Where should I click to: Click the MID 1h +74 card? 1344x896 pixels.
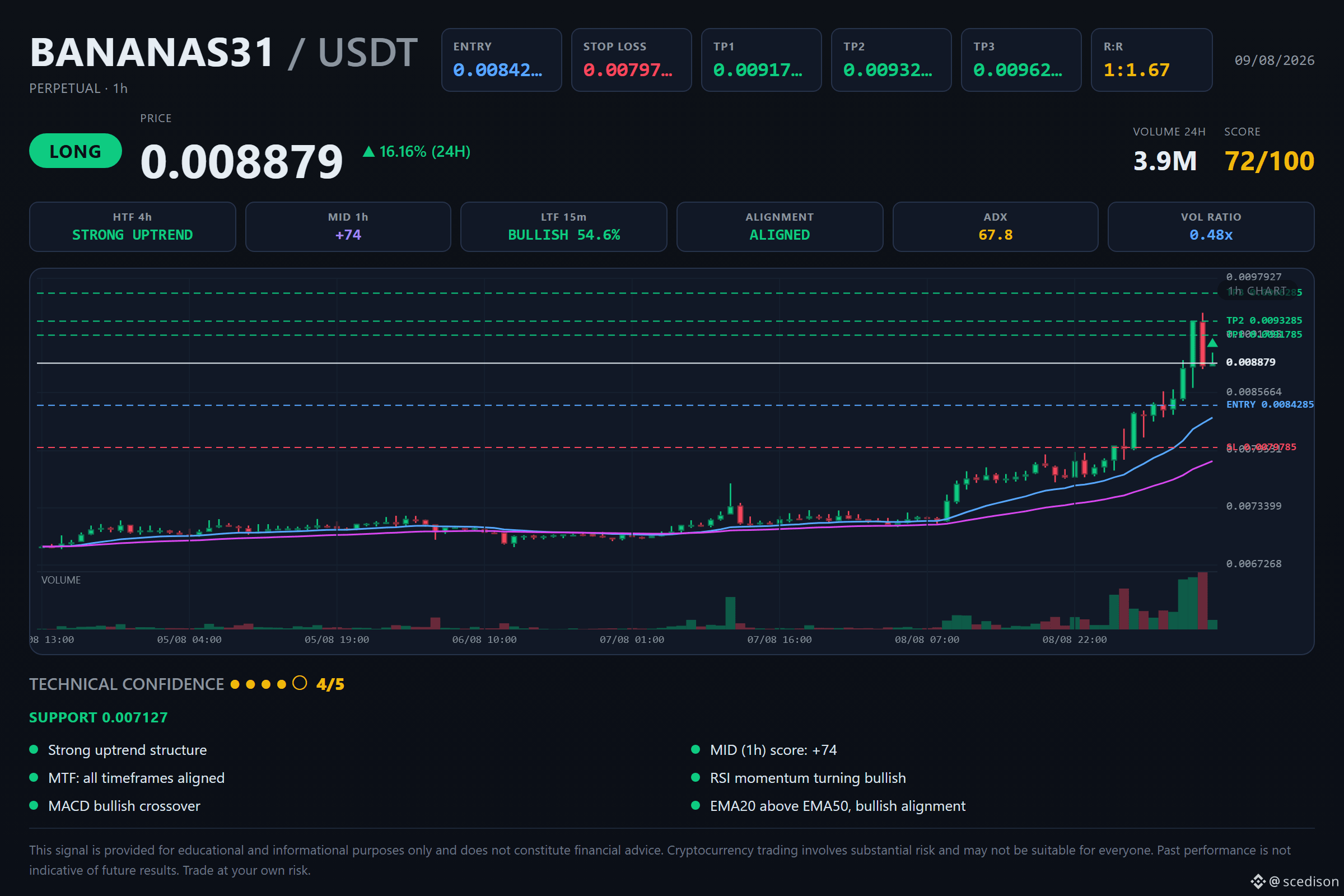348,227
